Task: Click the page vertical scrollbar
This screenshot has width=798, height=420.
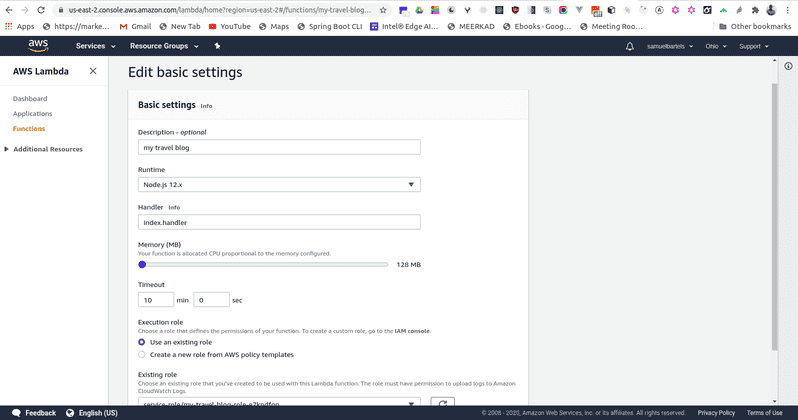Action: click(775, 217)
